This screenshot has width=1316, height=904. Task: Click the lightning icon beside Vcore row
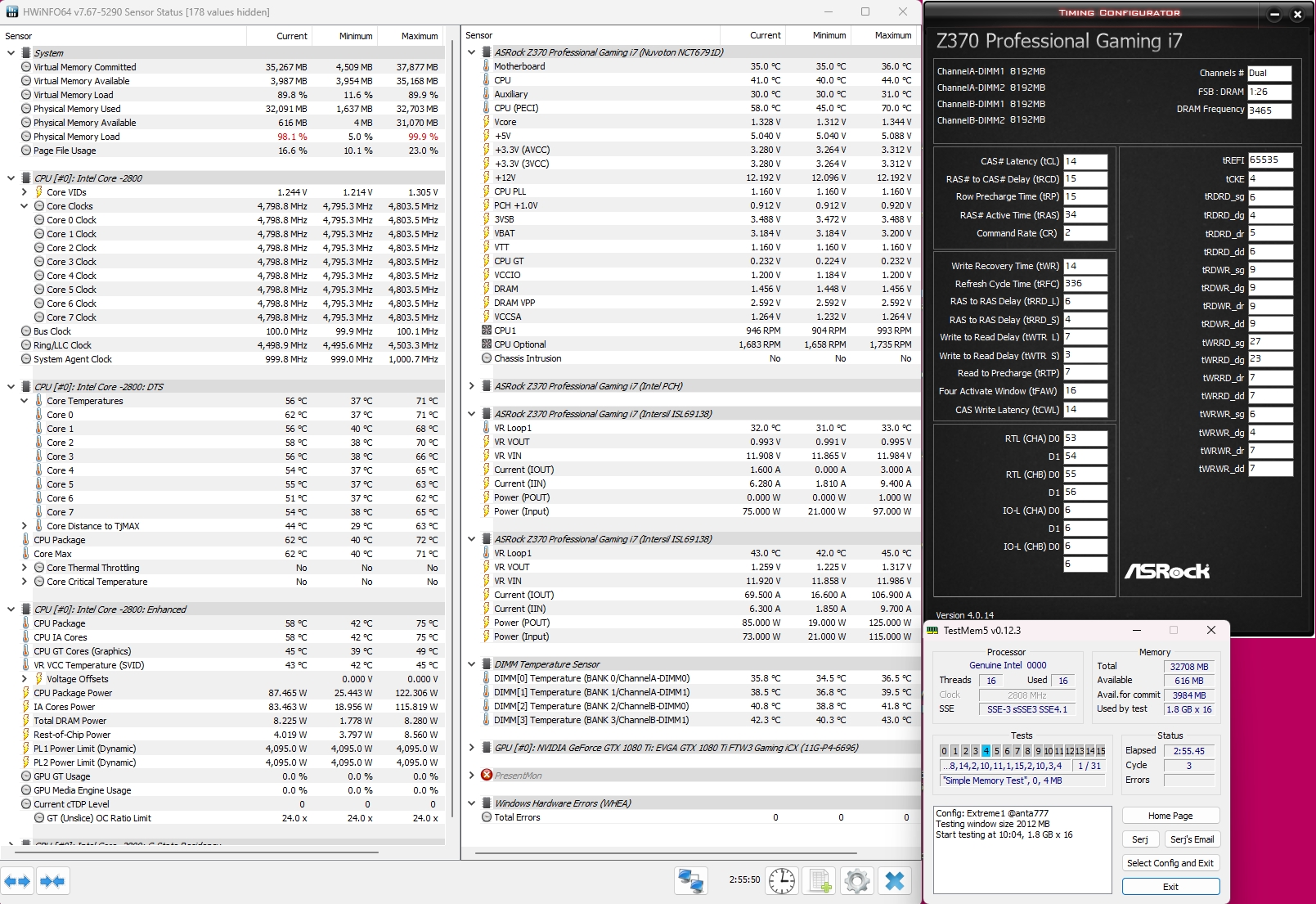click(487, 122)
